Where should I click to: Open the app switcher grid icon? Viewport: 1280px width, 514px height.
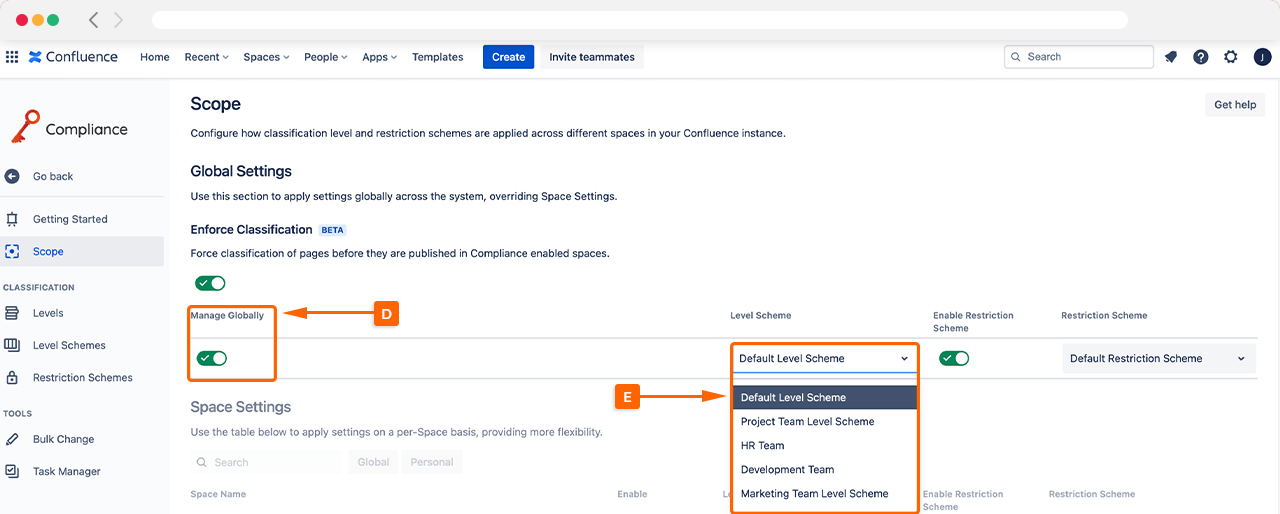tap(12, 57)
